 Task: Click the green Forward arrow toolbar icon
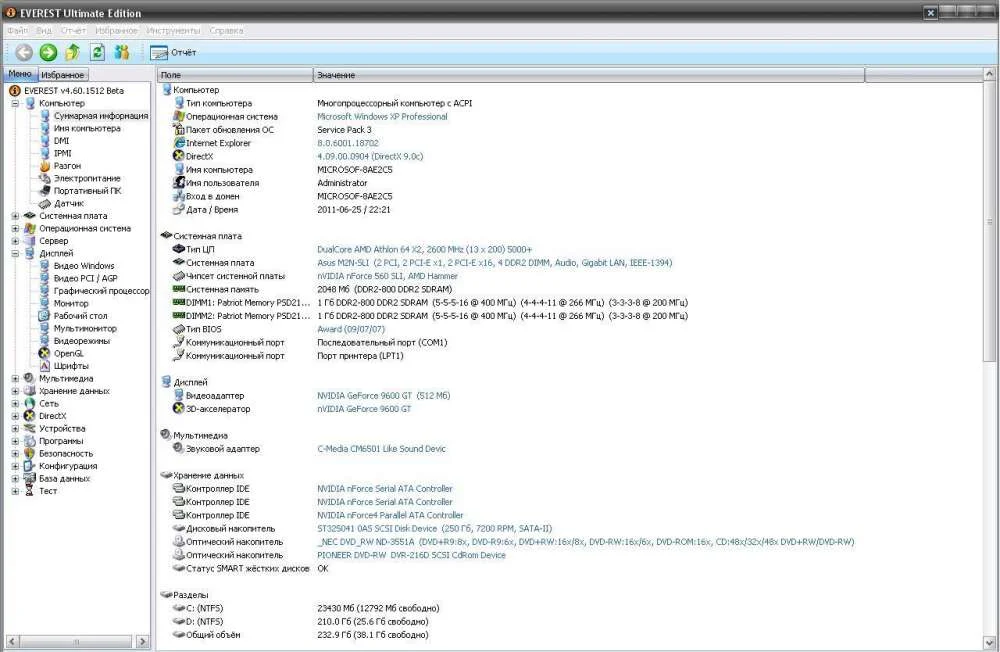pos(48,52)
